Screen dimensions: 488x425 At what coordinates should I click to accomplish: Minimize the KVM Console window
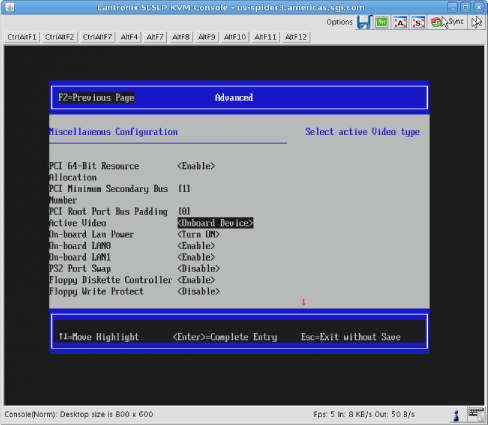453,7
